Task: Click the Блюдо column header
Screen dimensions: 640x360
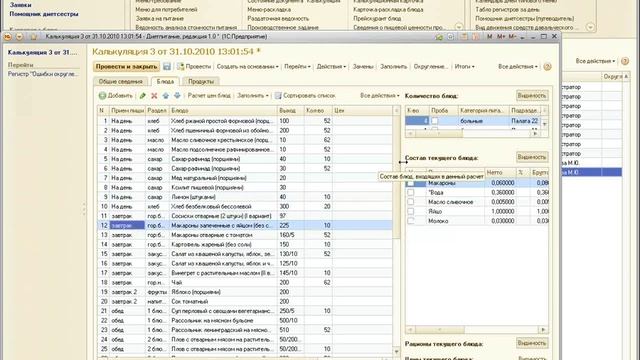Action: 223,111
